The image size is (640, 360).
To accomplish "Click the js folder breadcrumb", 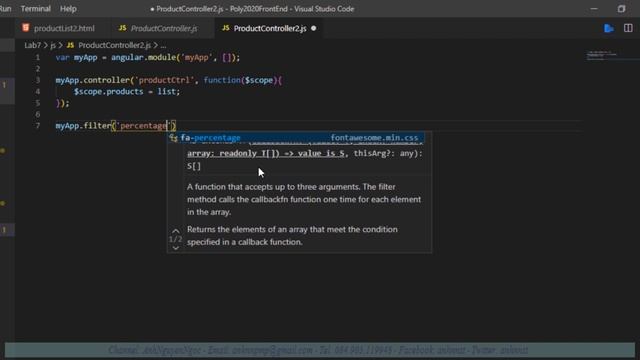I will click(x=53, y=45).
